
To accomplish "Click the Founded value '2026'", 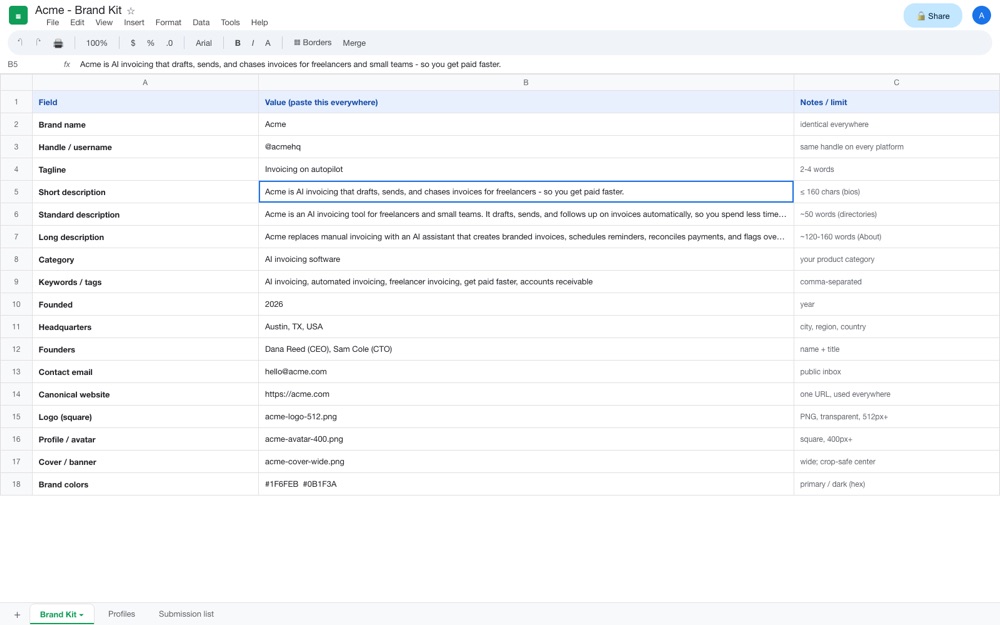I will tap(526, 304).
